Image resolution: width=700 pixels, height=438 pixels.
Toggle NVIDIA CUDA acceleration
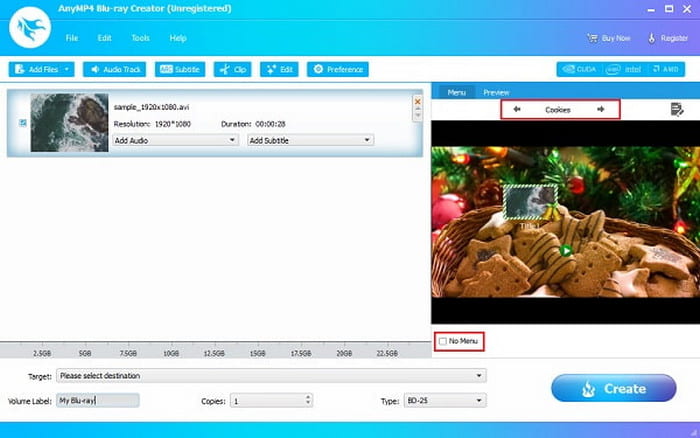579,70
